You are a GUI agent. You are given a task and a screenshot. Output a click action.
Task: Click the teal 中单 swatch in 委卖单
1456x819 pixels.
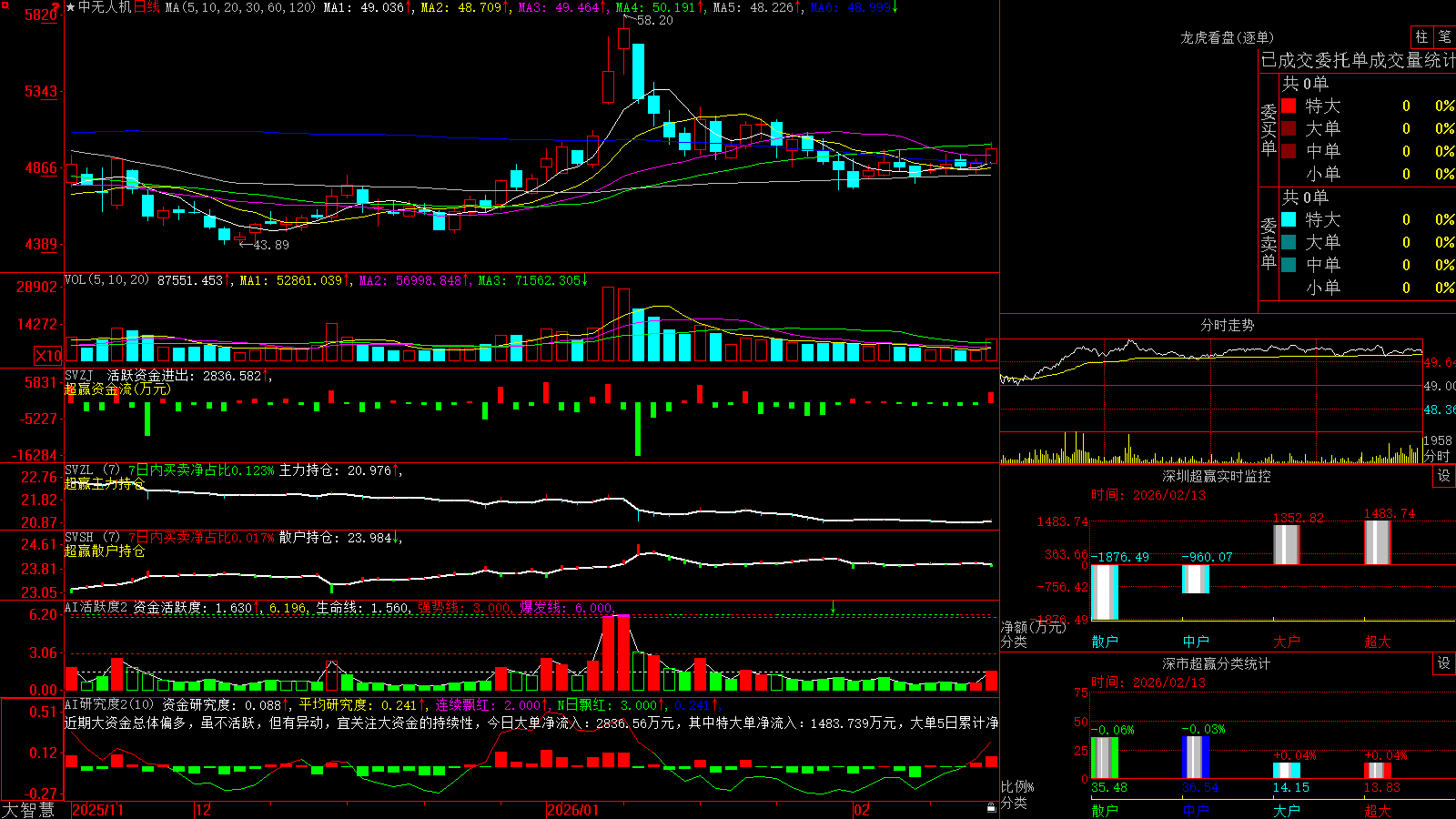(1289, 265)
